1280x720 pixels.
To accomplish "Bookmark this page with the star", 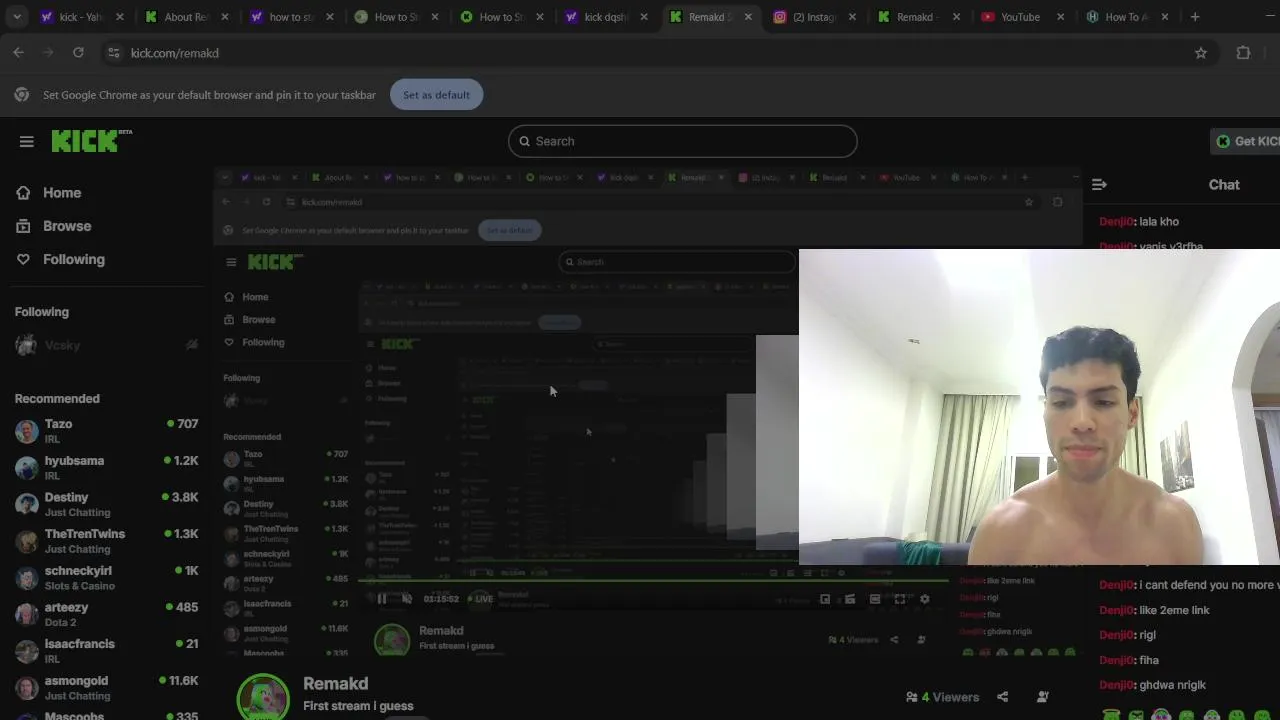I will (1201, 53).
